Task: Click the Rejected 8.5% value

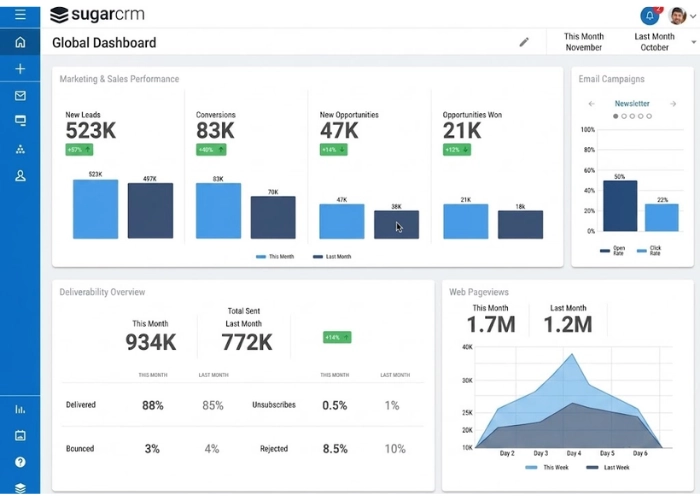Action: point(335,449)
